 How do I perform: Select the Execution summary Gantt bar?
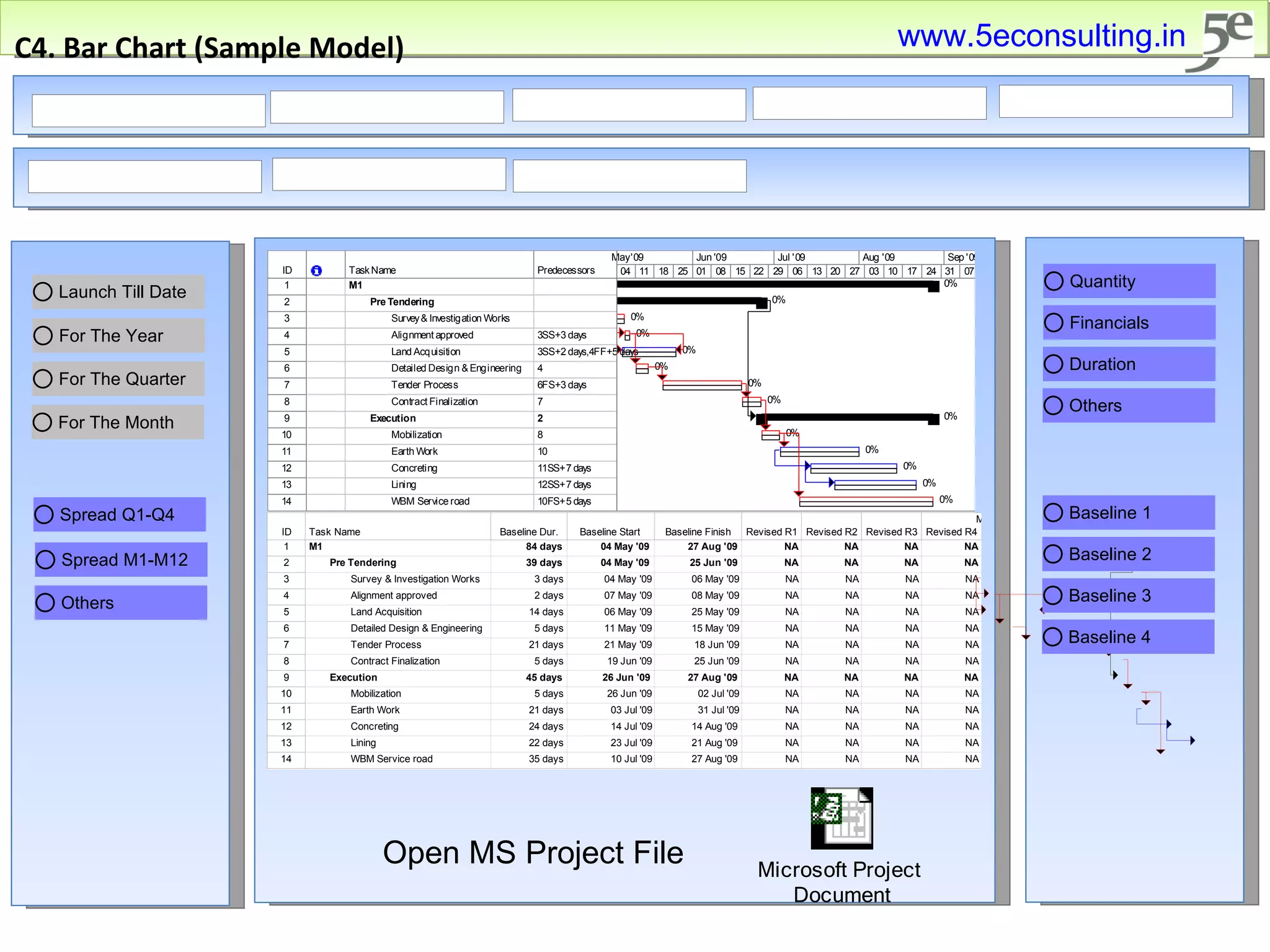(x=847, y=418)
